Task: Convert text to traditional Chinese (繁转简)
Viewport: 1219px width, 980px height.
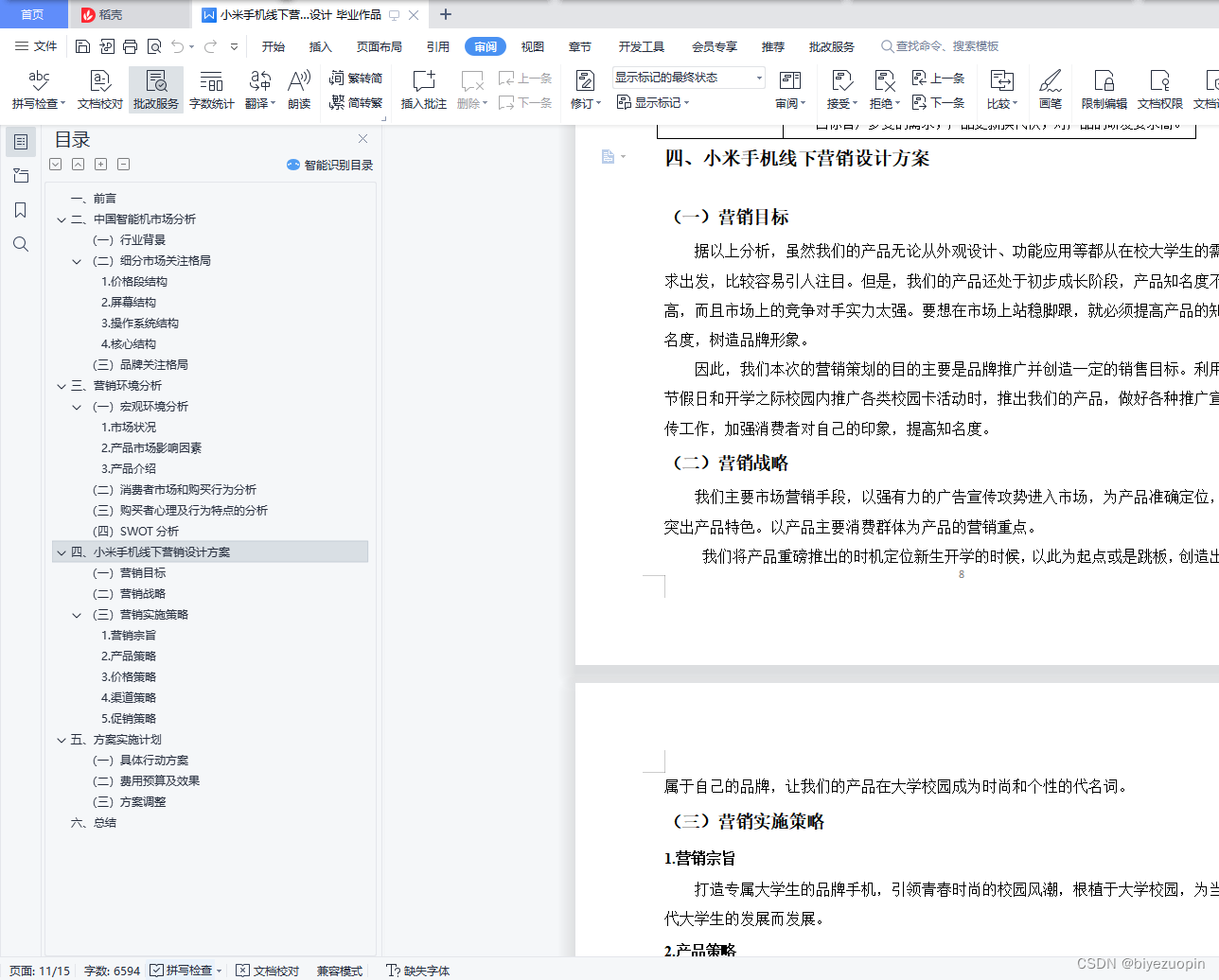Action: point(356,79)
